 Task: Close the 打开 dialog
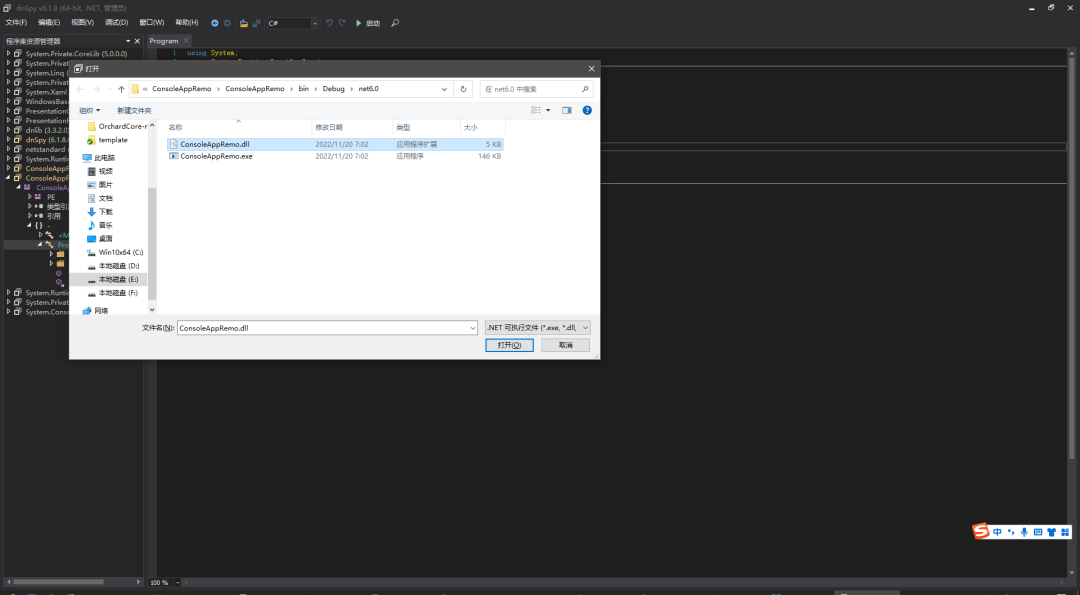[x=591, y=68]
